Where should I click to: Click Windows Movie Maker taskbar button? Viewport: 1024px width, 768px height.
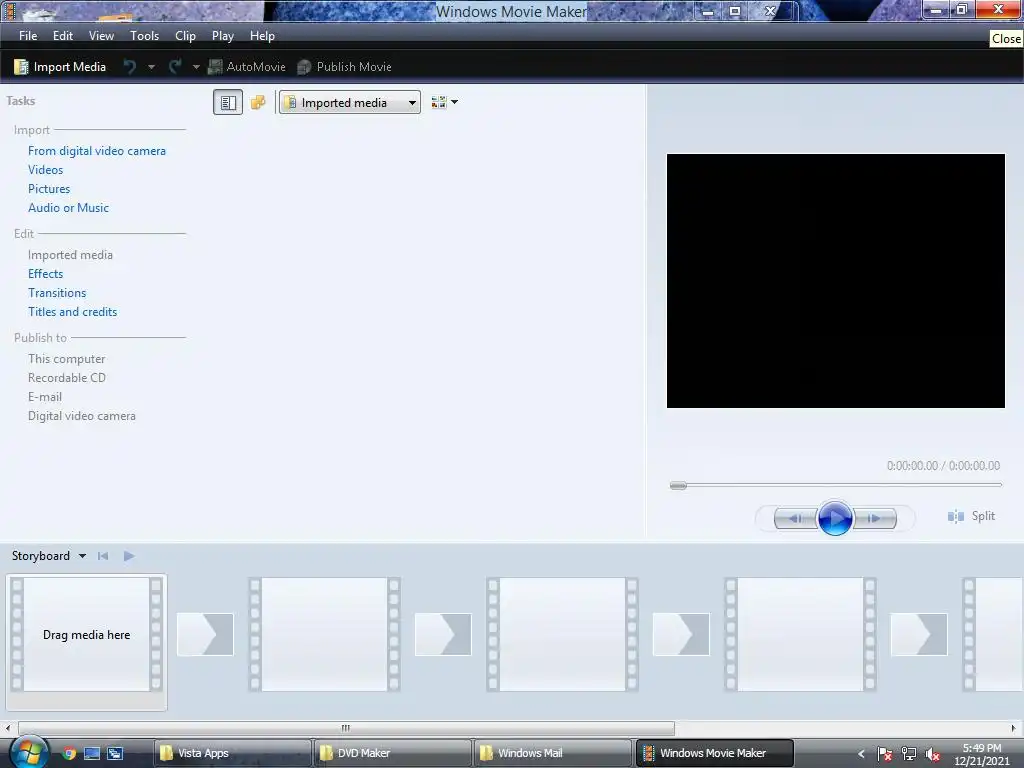[714, 753]
